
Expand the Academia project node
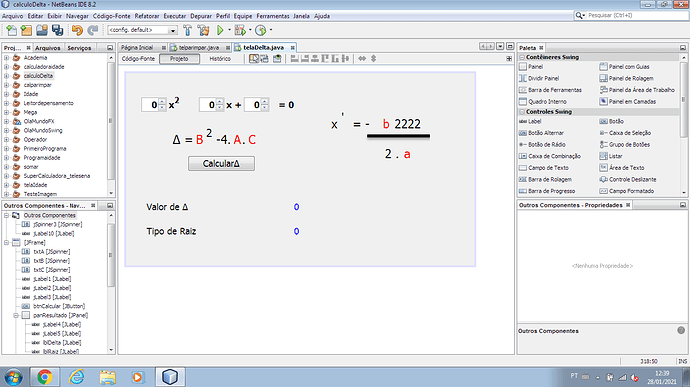pyautogui.click(x=7, y=58)
